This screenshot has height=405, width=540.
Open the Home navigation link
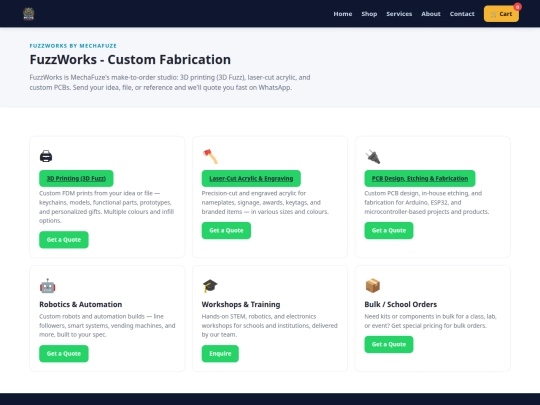[343, 14]
